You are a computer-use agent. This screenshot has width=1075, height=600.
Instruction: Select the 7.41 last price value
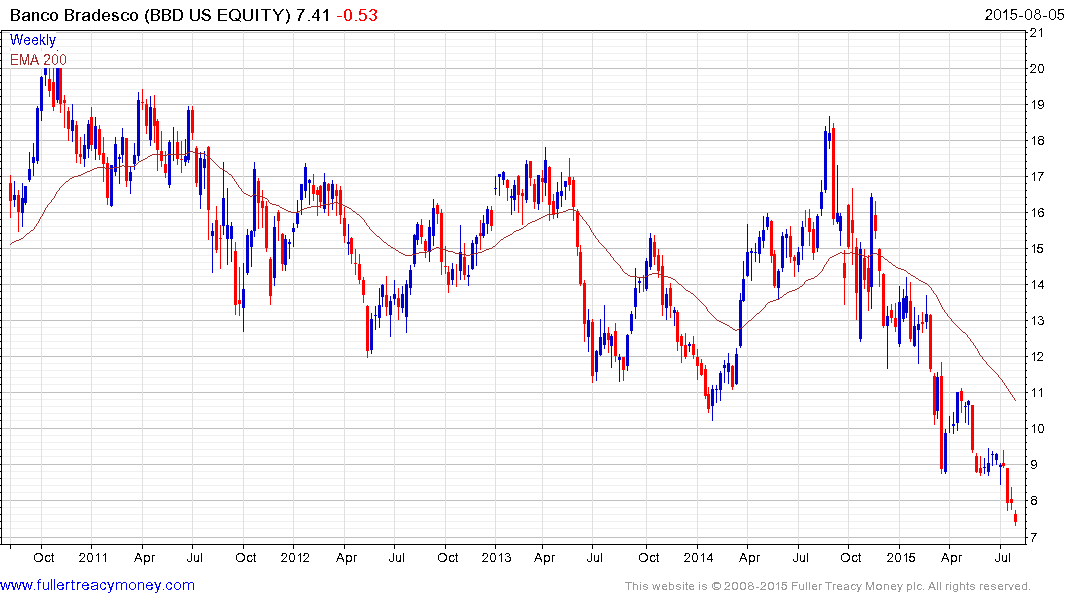pos(313,15)
